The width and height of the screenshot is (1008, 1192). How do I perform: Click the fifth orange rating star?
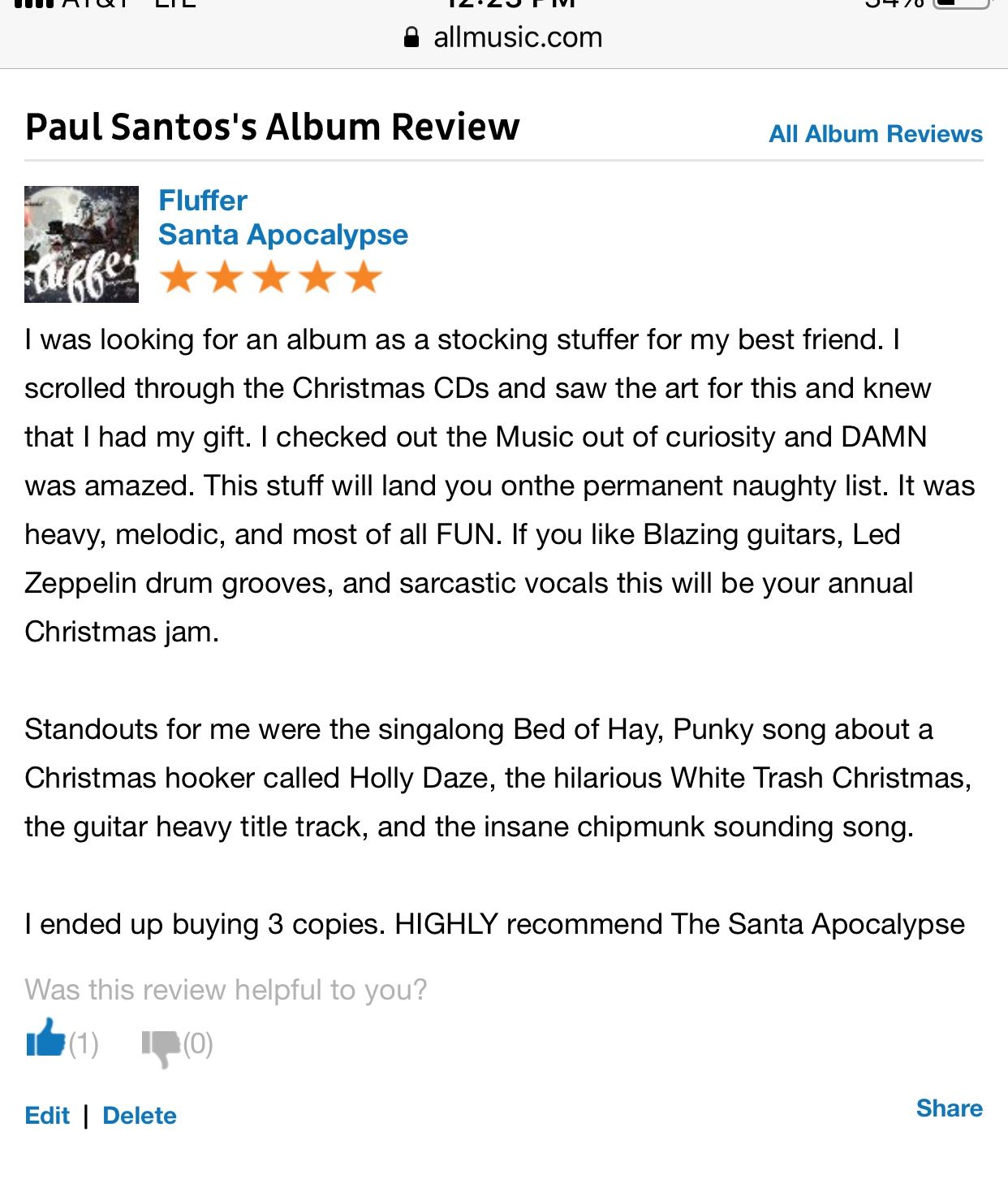(364, 277)
